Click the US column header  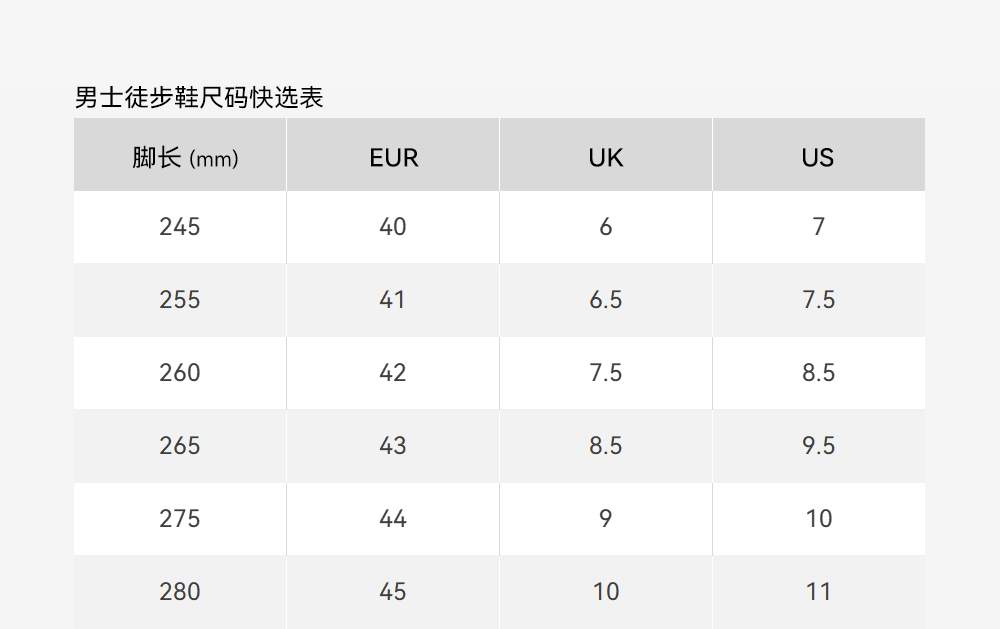click(x=818, y=157)
